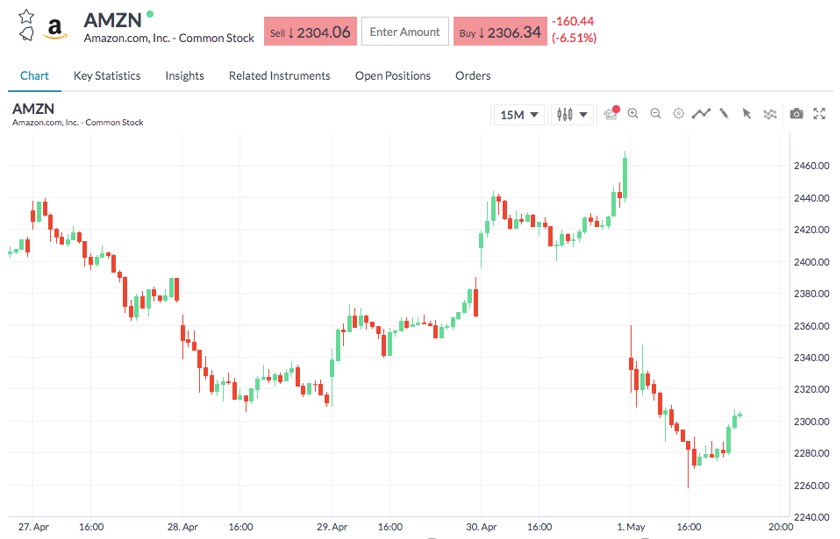Click the 1. May date axis label
Image resolution: width=840 pixels, height=539 pixels.
tap(631, 527)
